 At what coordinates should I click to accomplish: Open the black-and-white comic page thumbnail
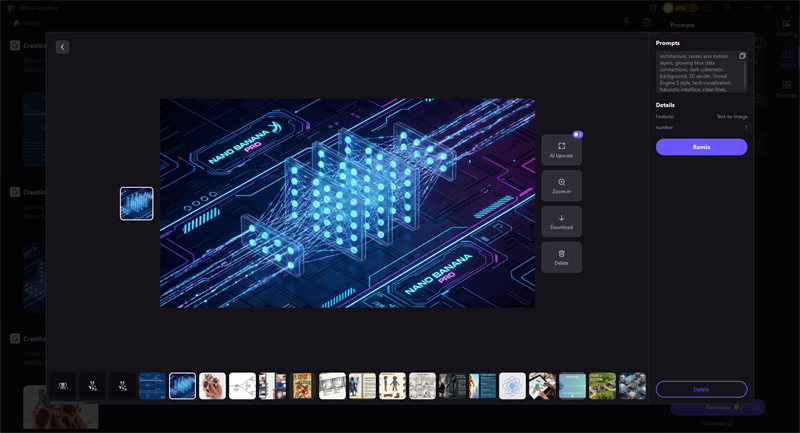[422, 386]
